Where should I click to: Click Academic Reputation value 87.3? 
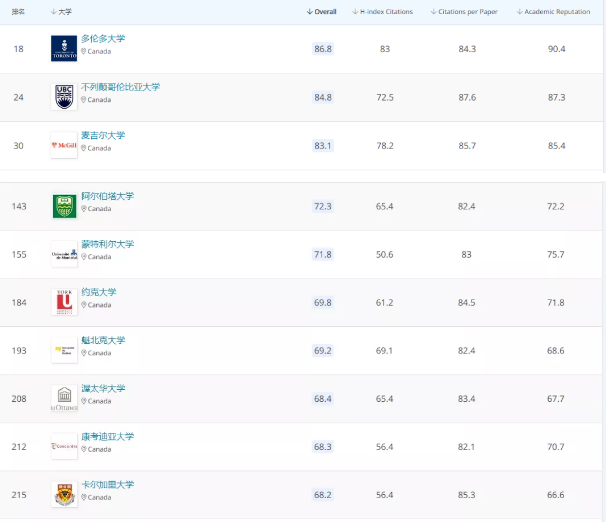[556, 97]
